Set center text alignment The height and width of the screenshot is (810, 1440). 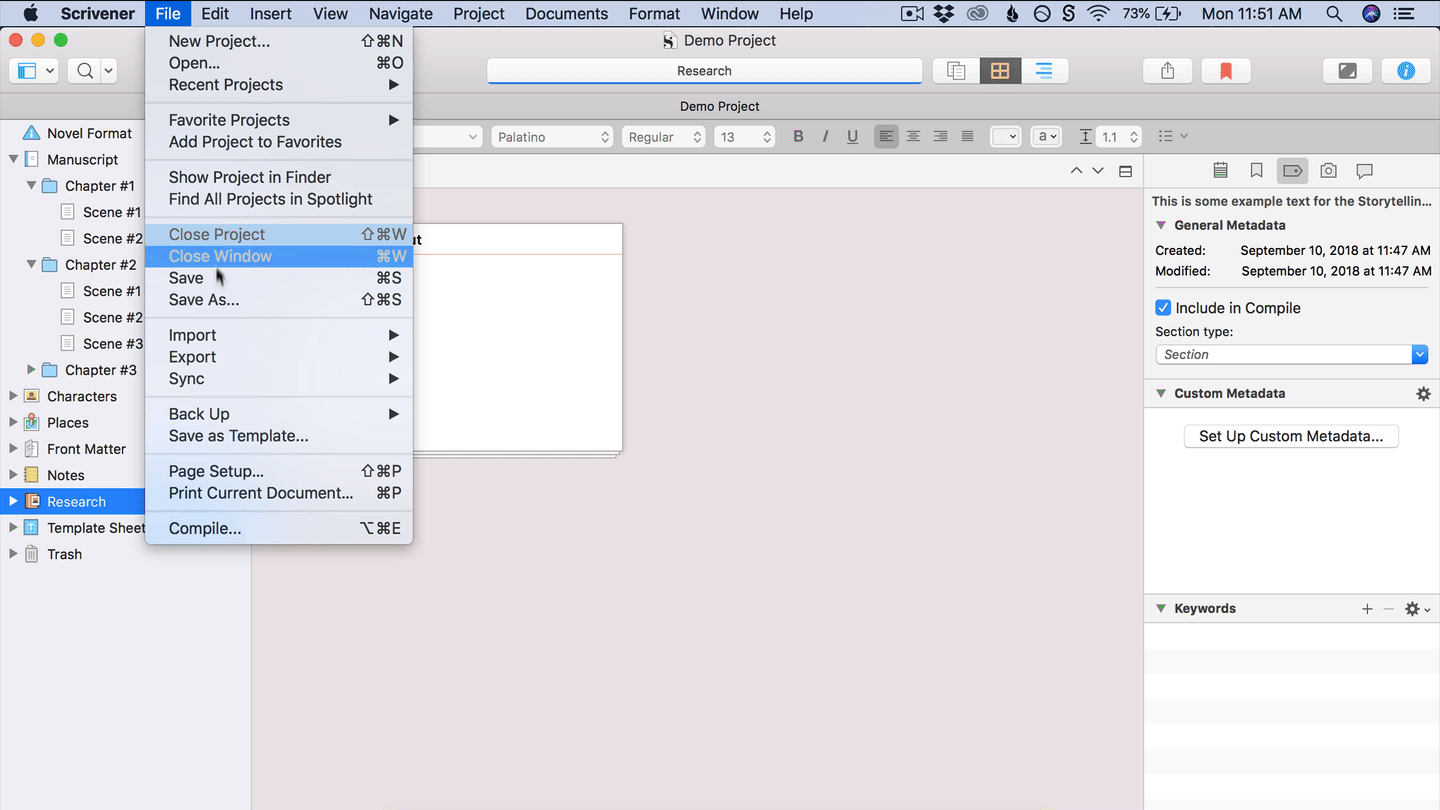(913, 137)
